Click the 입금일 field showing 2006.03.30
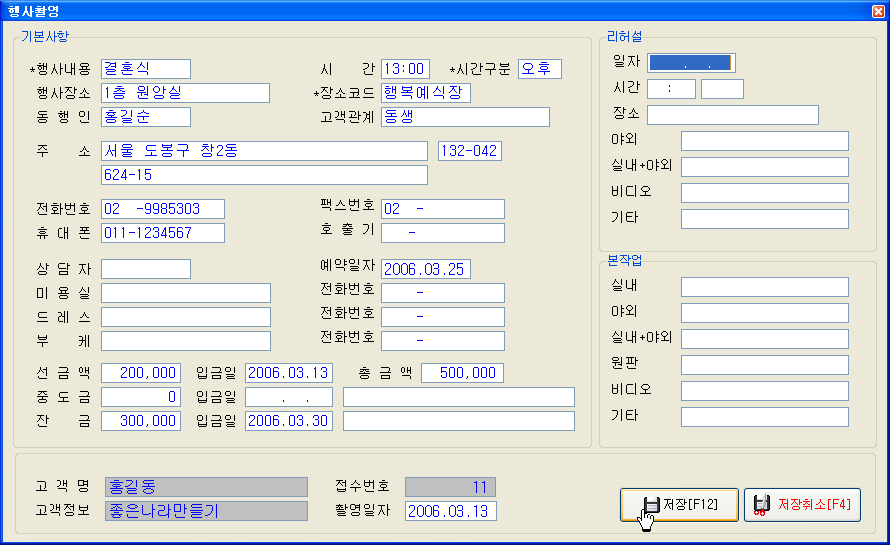The width and height of the screenshot is (890, 545). click(289, 421)
